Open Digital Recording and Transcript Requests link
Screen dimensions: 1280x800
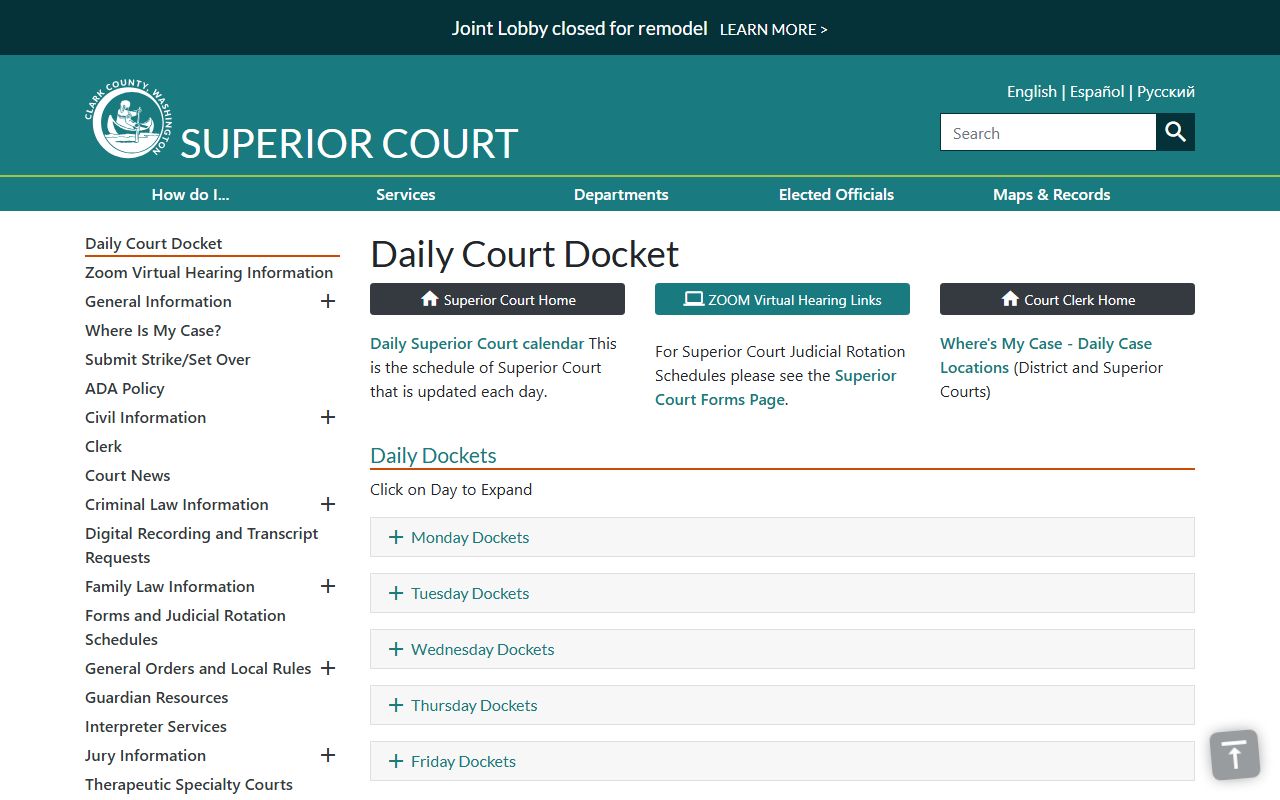[x=202, y=545]
